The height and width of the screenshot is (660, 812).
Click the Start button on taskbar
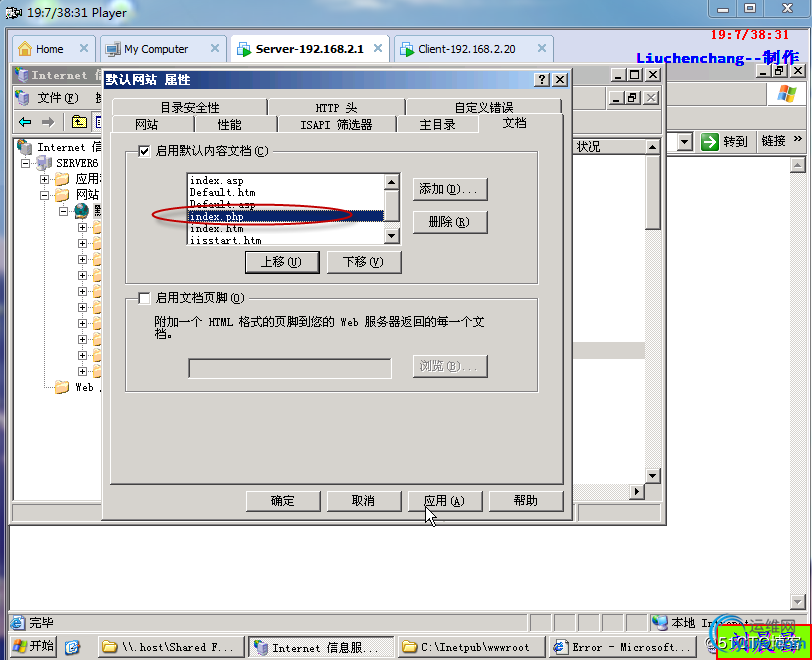coord(34,646)
